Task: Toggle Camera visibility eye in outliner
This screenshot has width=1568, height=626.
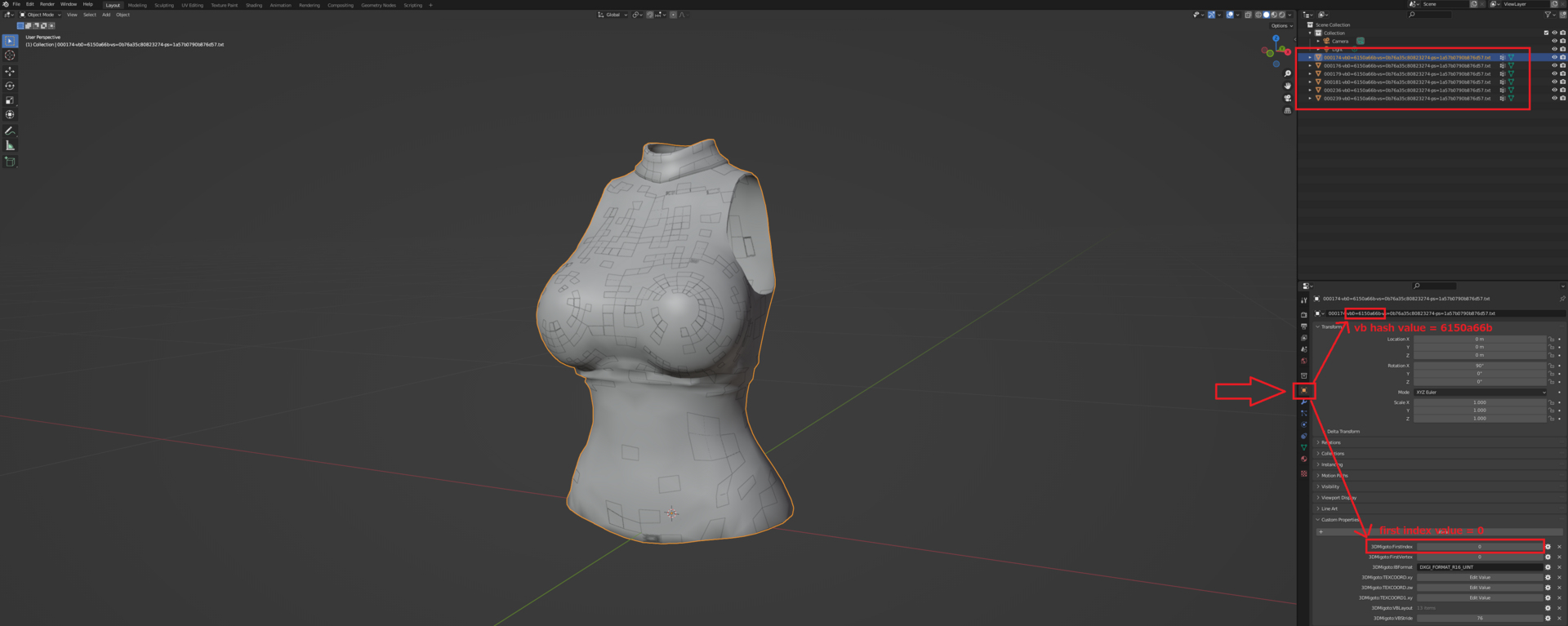Action: pyautogui.click(x=1554, y=41)
